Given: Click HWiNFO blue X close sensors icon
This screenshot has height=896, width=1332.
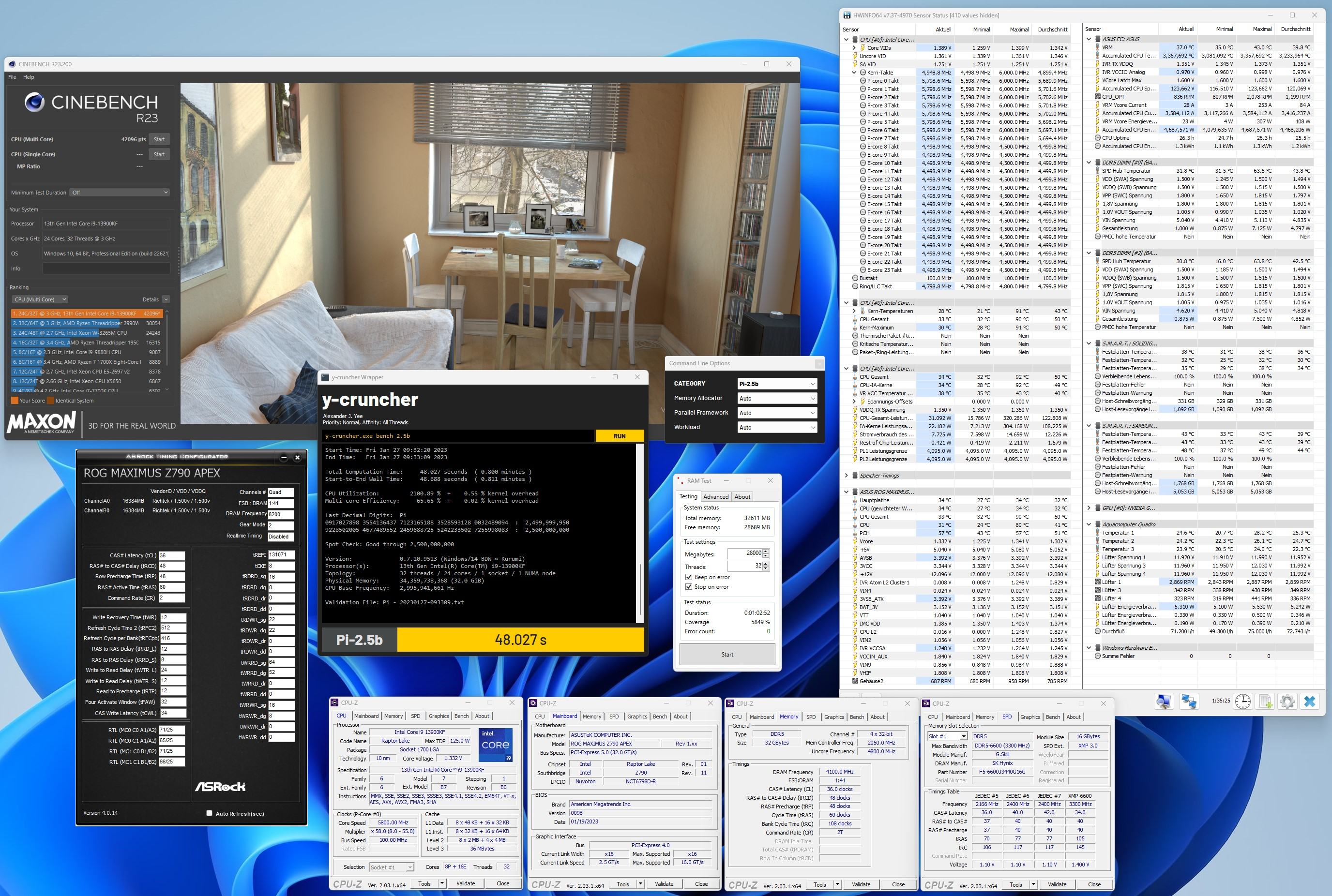Looking at the screenshot, I should click(1310, 701).
